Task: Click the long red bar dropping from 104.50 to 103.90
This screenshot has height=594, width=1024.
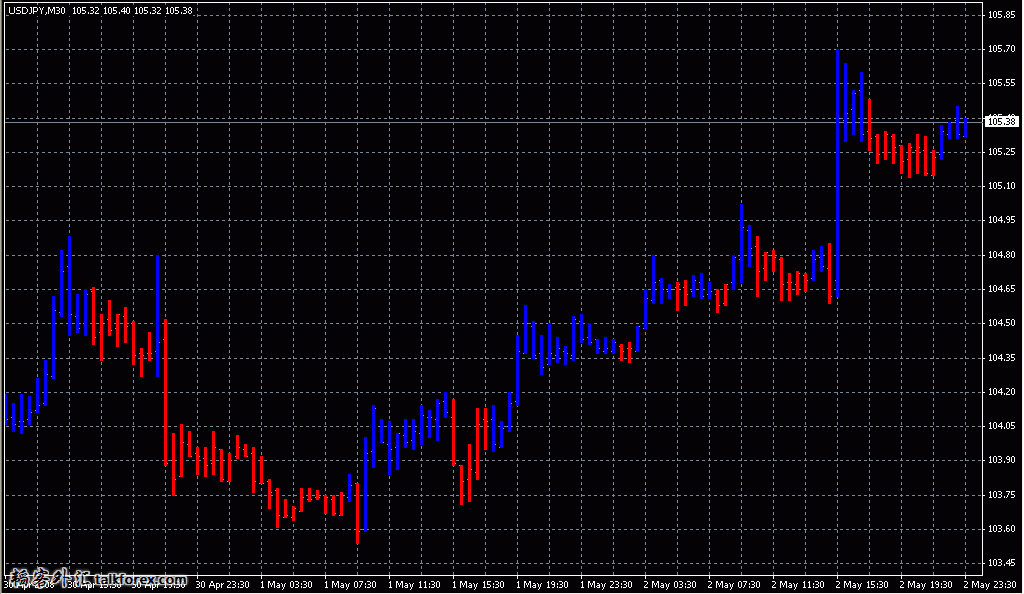Action: (165, 392)
